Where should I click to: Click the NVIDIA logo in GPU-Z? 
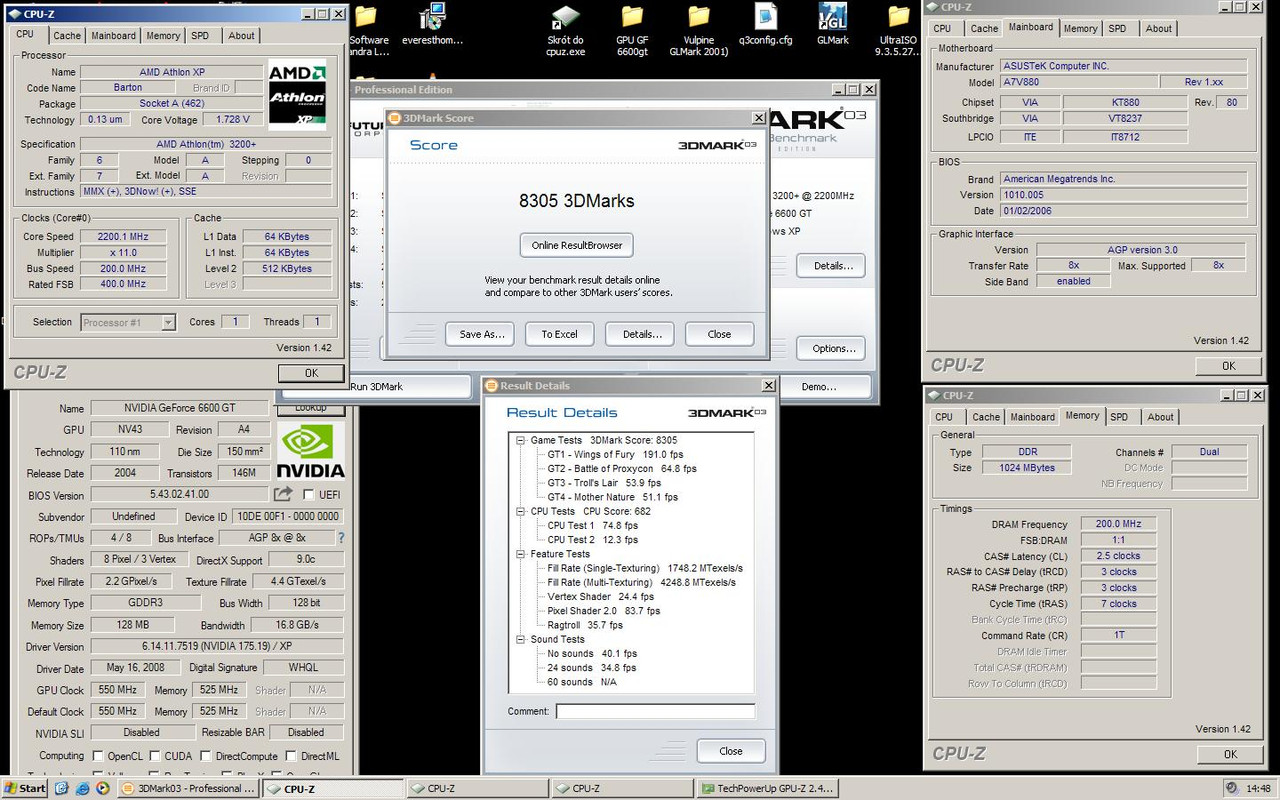click(311, 451)
